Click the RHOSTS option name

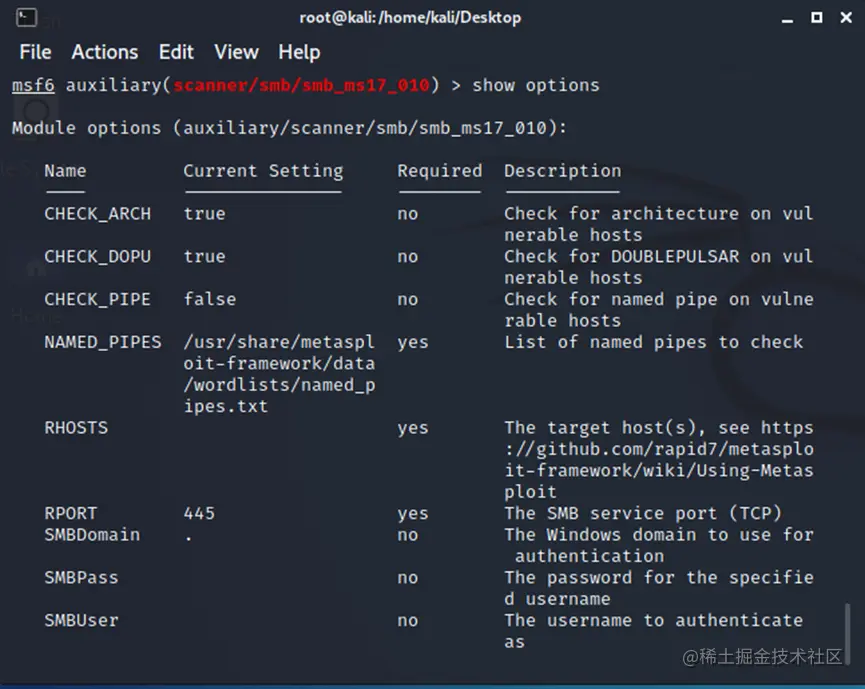(76, 428)
